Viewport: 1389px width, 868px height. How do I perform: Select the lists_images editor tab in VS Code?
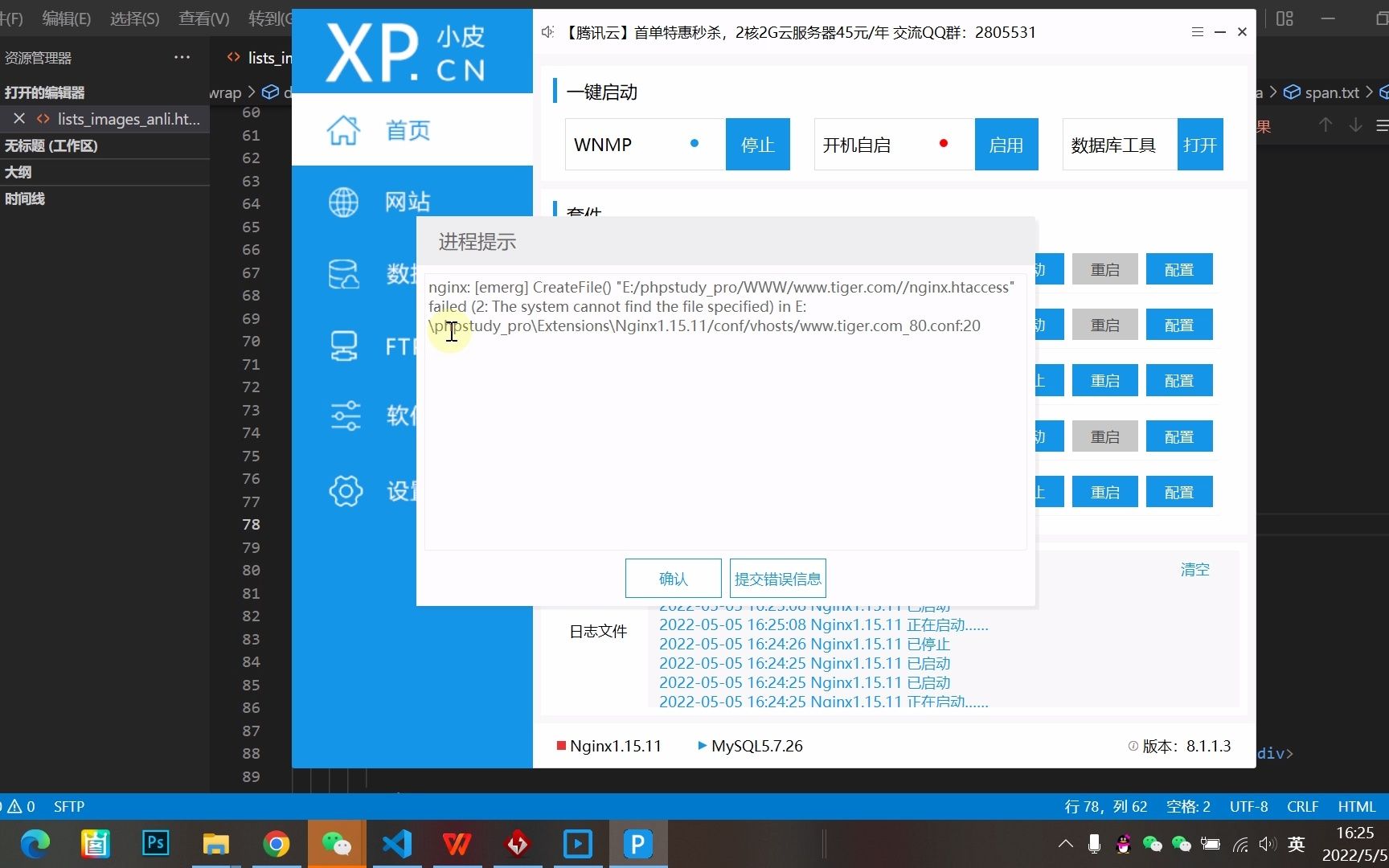[x=259, y=57]
